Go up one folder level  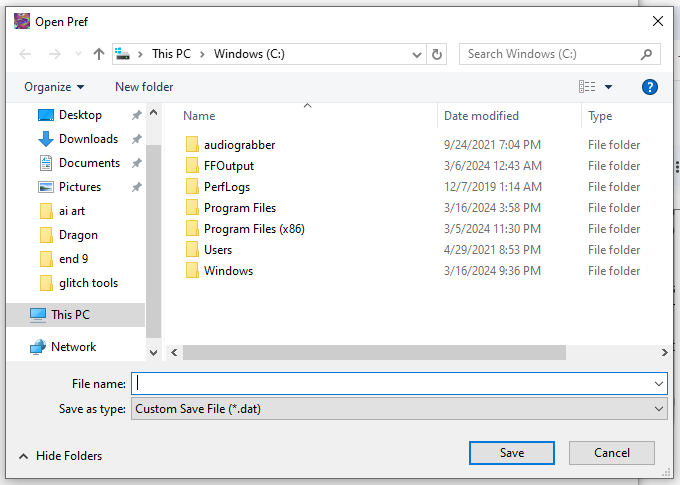pyautogui.click(x=99, y=54)
